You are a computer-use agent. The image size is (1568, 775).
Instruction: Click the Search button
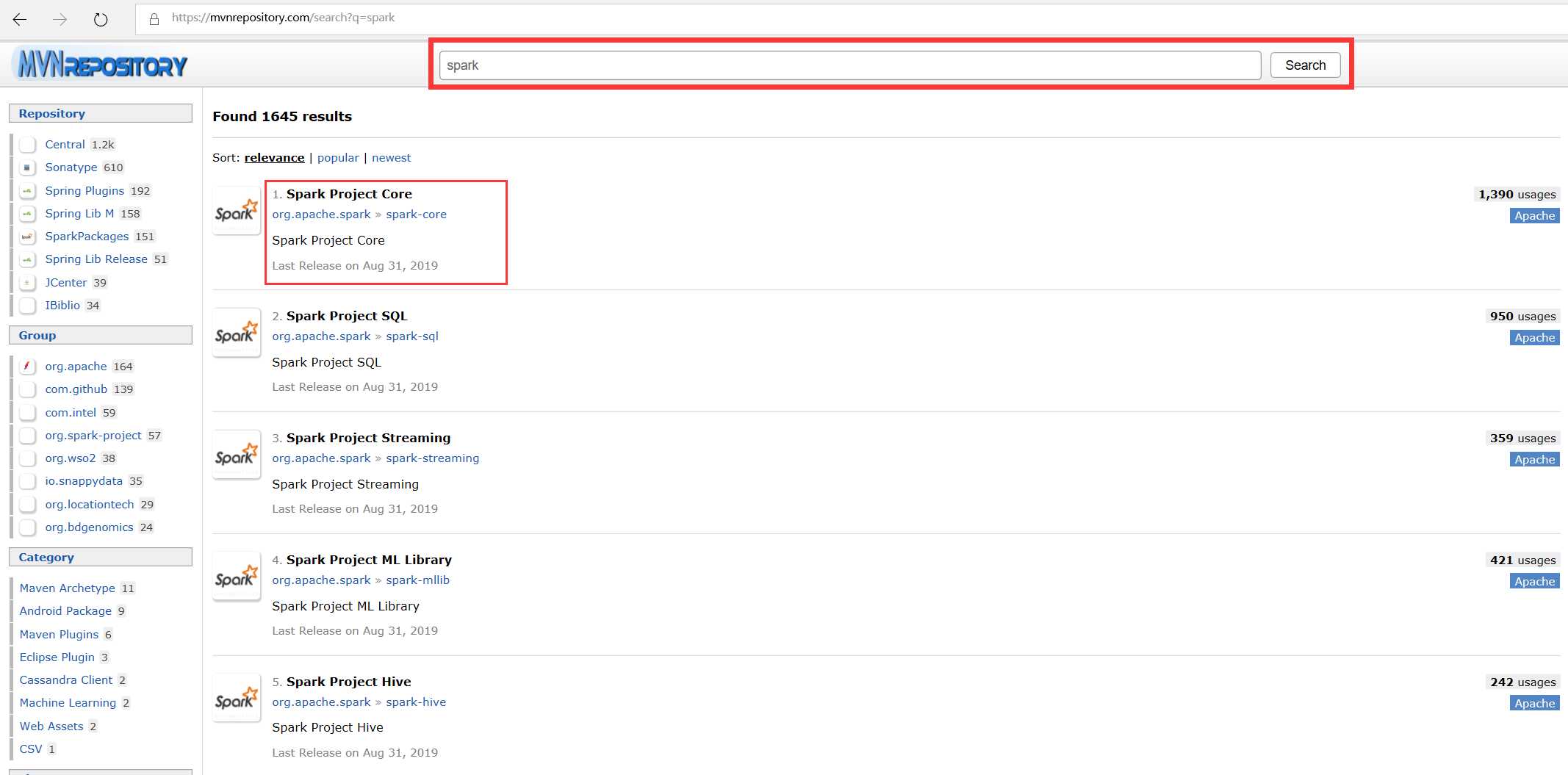coord(1305,65)
